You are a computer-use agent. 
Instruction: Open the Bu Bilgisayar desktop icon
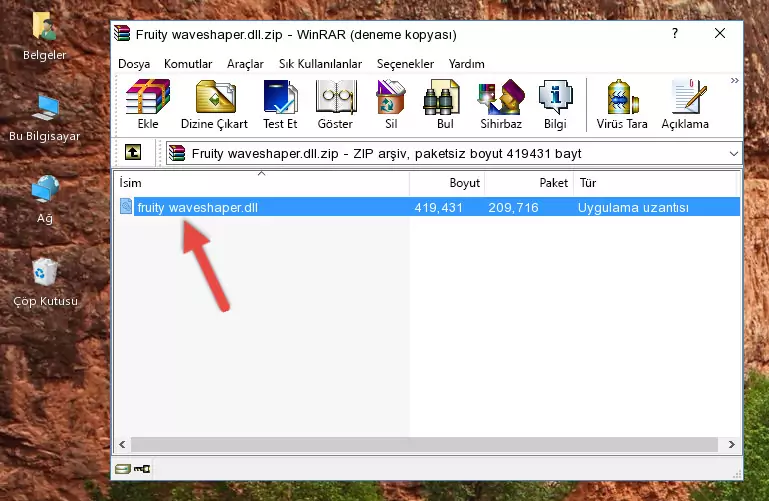pyautogui.click(x=44, y=119)
